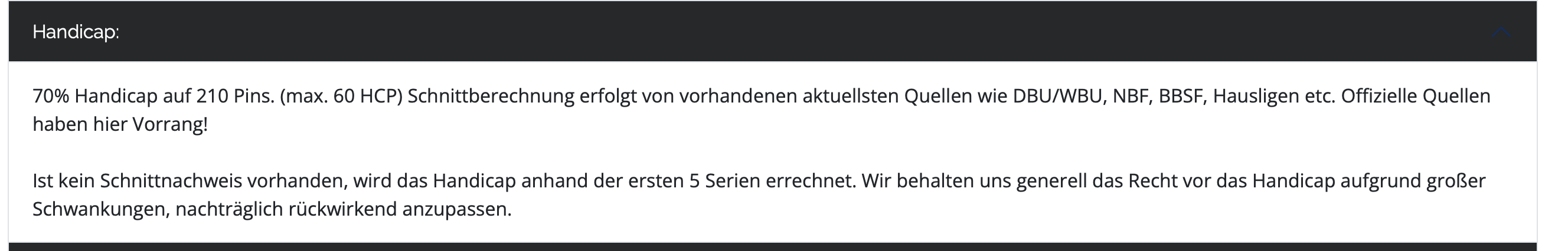Click the text '(max. 60 HCP)'
The width and height of the screenshot is (1568, 251).
(341, 96)
